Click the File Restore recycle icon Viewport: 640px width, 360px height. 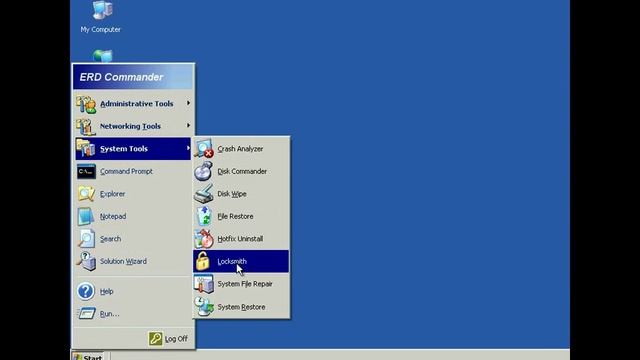(203, 216)
